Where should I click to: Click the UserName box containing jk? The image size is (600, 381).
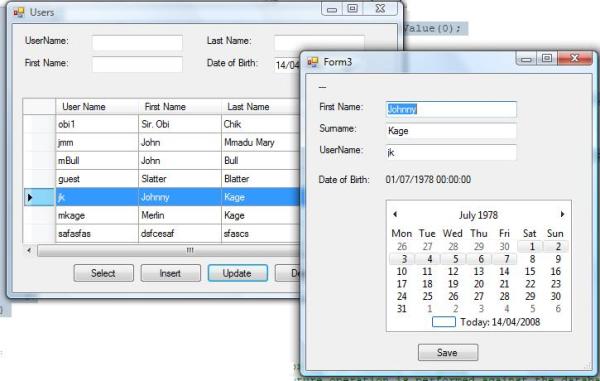point(451,152)
